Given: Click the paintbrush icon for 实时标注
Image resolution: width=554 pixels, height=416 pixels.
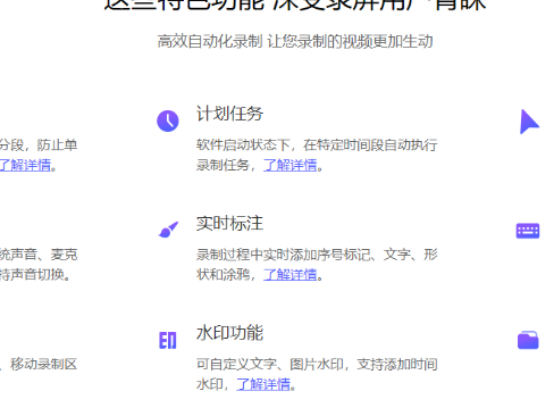Looking at the screenshot, I should (169, 230).
